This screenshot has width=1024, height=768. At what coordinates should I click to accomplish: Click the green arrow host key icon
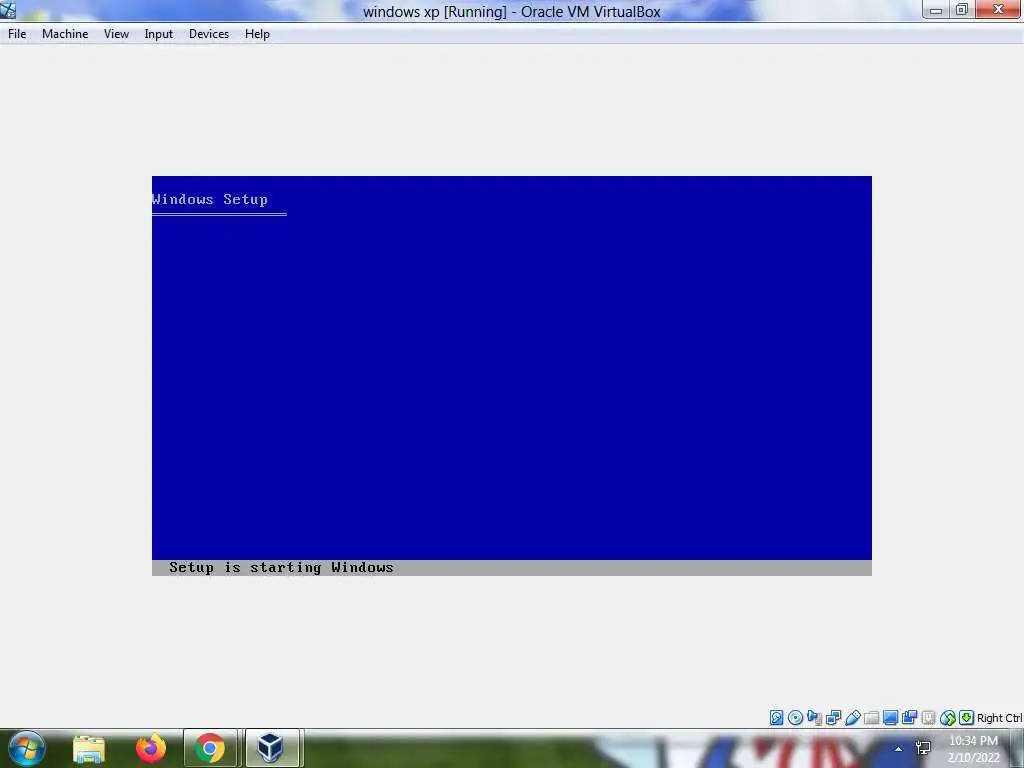point(967,718)
